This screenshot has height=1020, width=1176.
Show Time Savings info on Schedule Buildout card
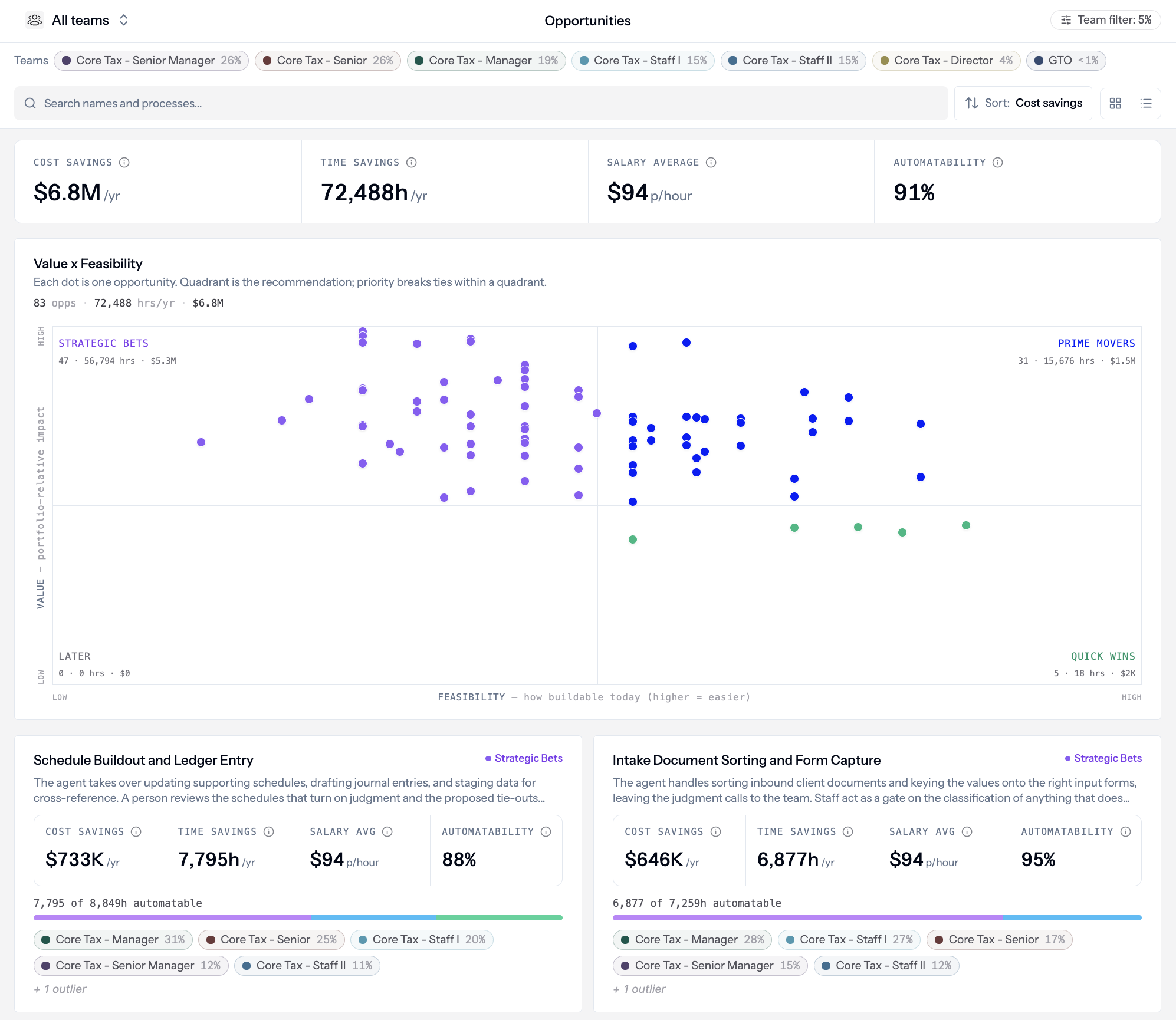(x=269, y=831)
